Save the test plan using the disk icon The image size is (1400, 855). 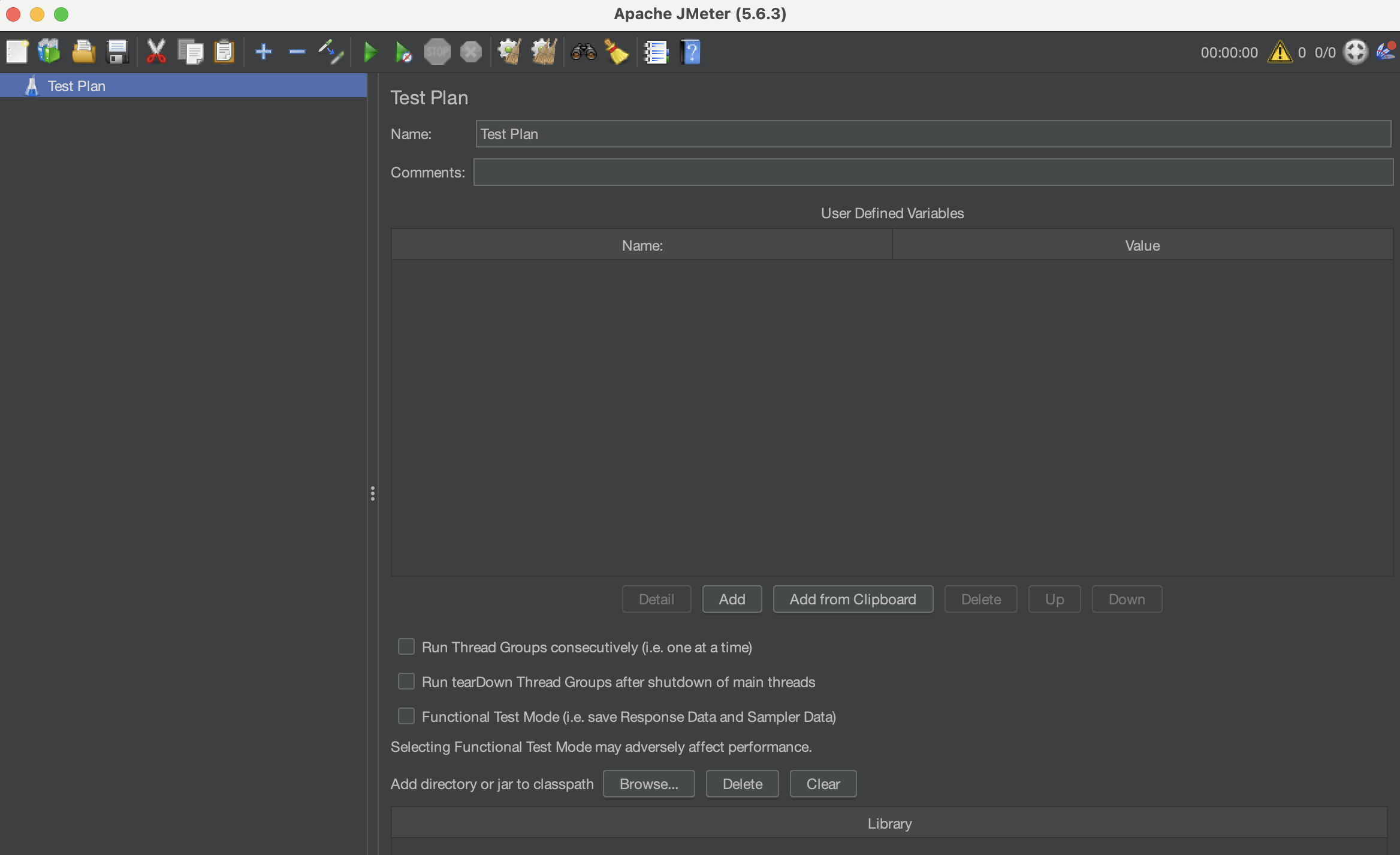pyautogui.click(x=117, y=52)
